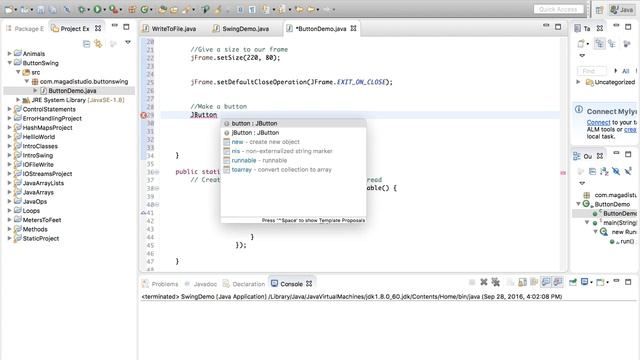Toggle Block Selection Mode icon
The height and width of the screenshot is (360, 640).
point(240,9)
